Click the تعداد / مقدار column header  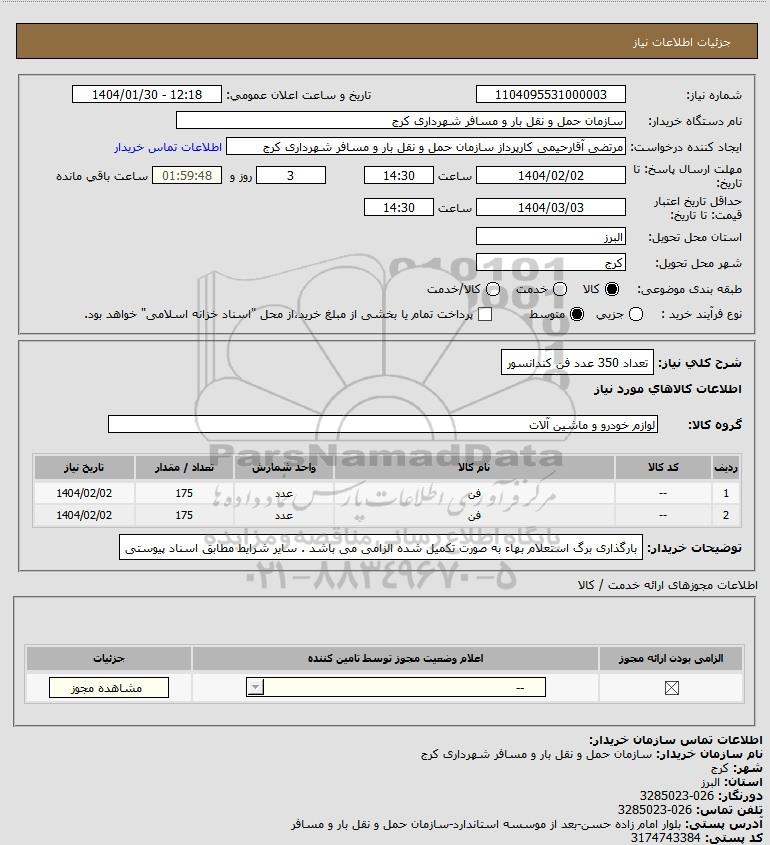tap(184, 467)
